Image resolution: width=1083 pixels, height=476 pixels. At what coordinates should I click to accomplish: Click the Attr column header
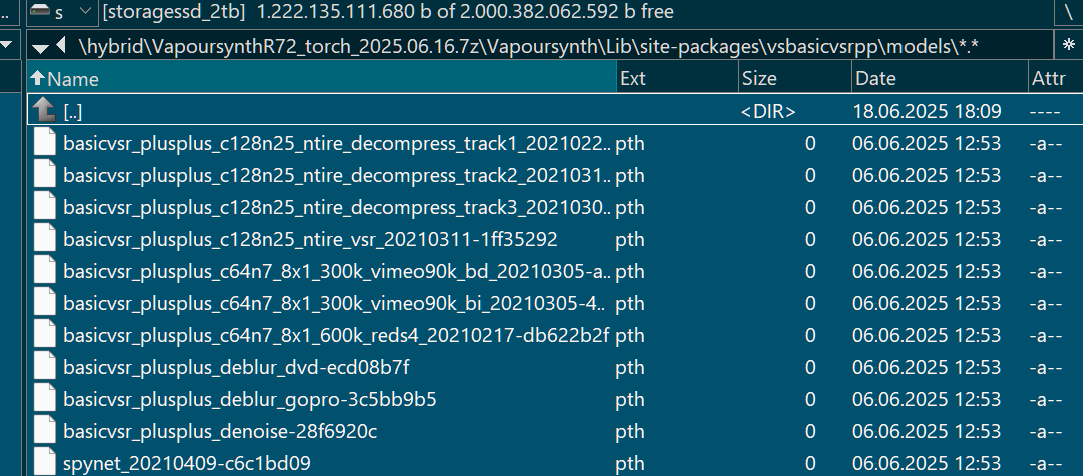click(x=1056, y=79)
